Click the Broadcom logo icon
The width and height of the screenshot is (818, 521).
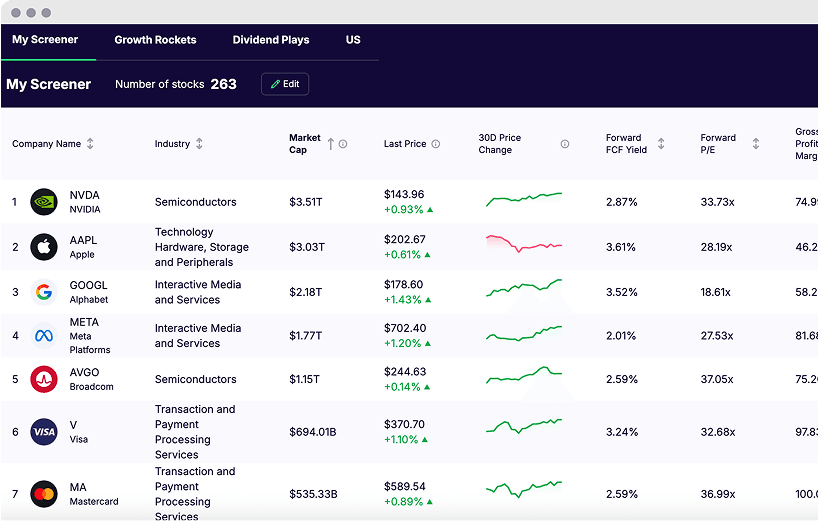click(x=44, y=379)
